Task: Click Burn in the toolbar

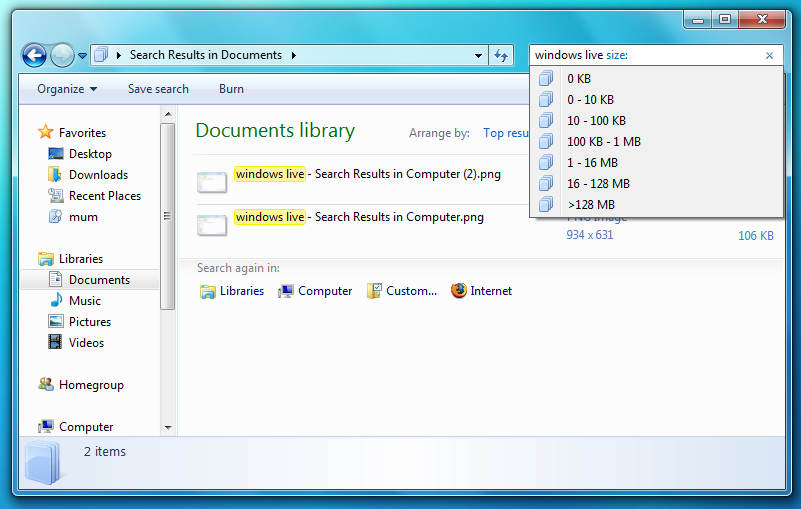Action: (231, 89)
